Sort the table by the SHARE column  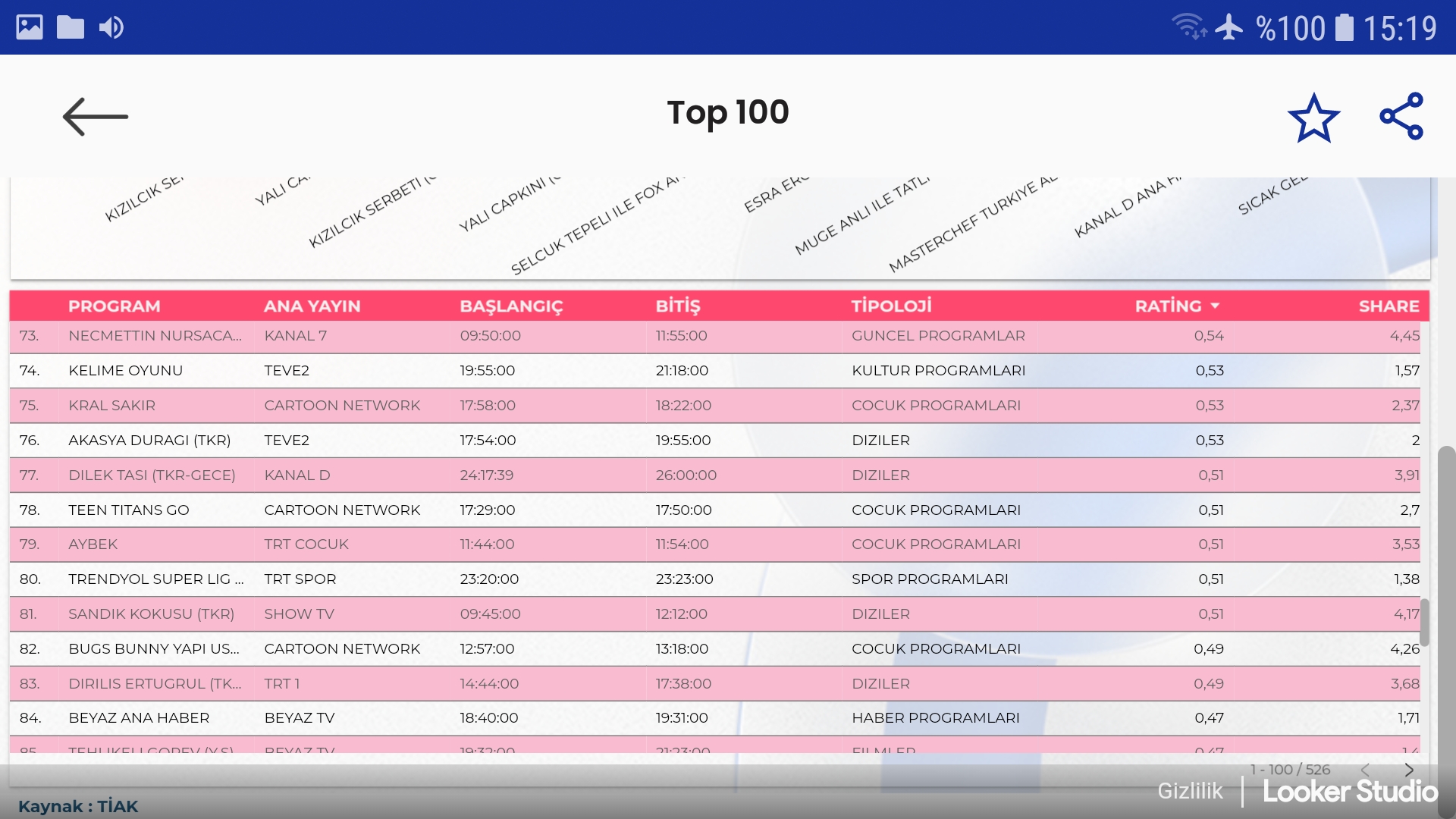pos(1389,306)
